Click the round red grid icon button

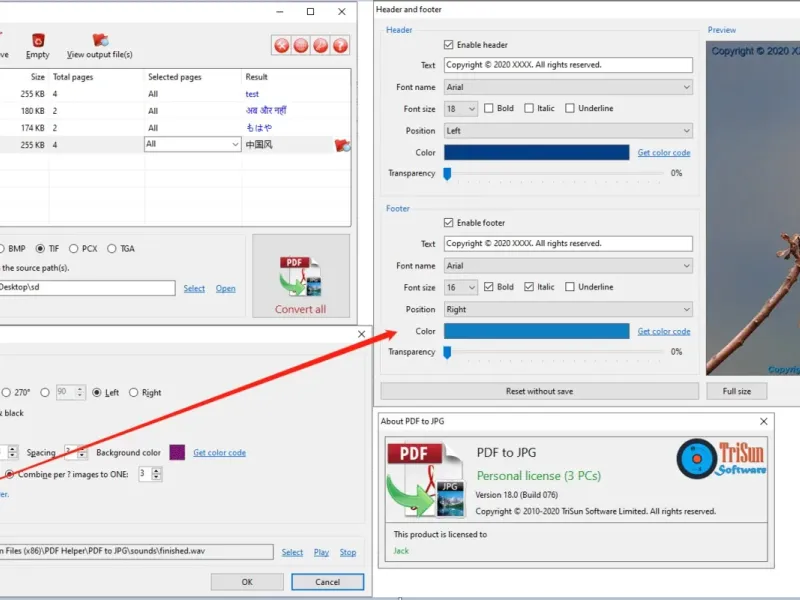pyautogui.click(x=301, y=45)
